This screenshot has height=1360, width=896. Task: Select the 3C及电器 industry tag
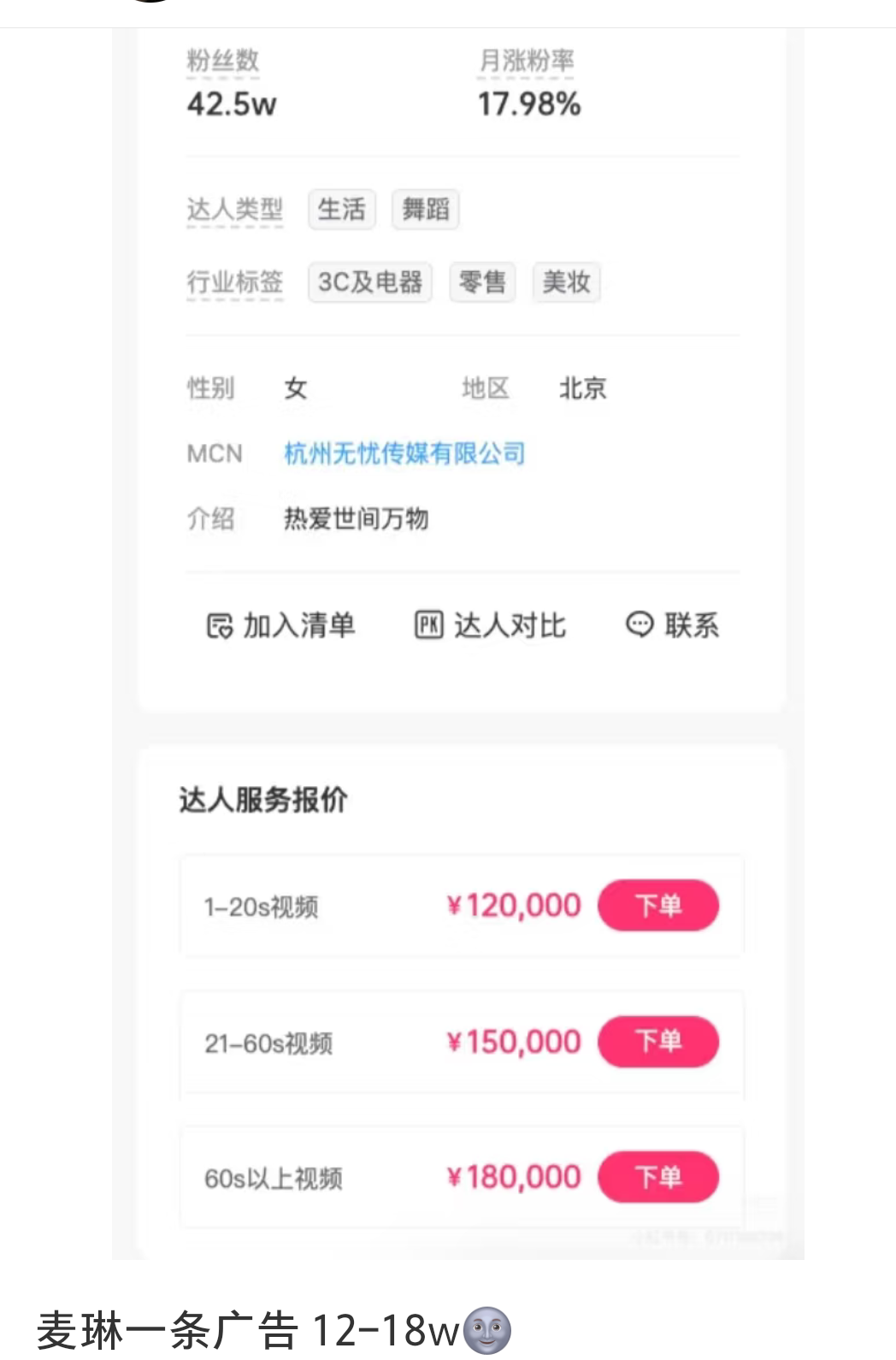369,282
